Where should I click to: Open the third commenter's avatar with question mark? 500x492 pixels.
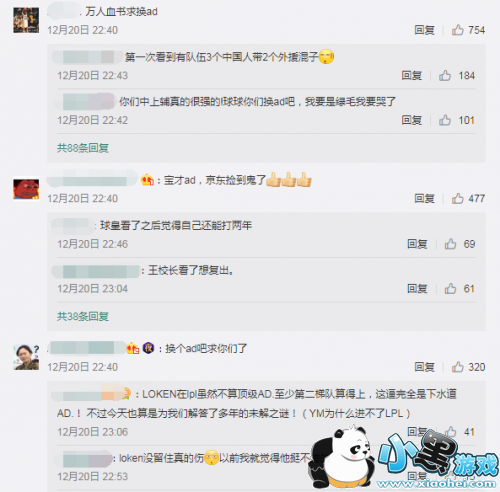click(x=26, y=357)
